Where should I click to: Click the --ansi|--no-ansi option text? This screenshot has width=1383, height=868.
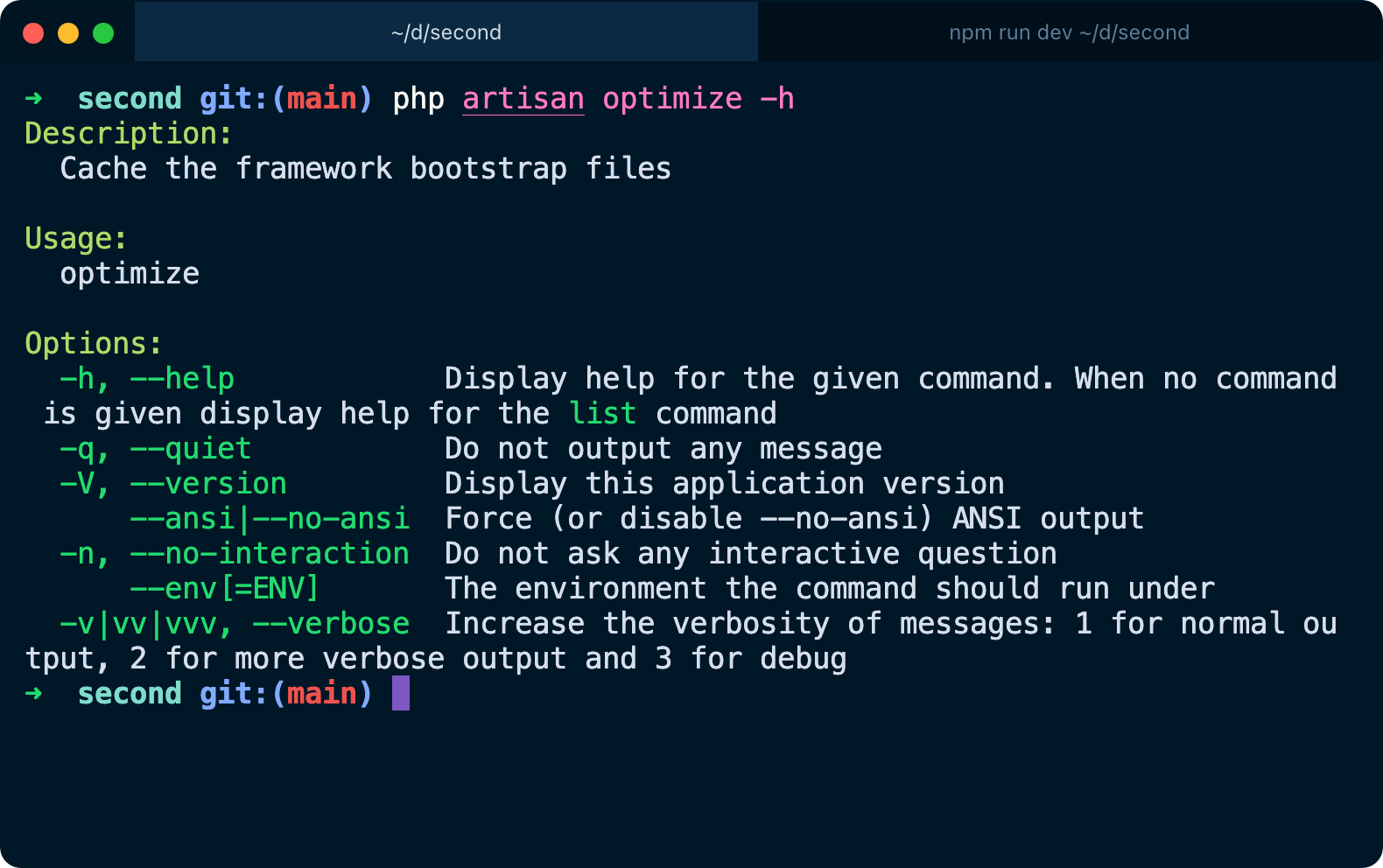click(x=269, y=519)
